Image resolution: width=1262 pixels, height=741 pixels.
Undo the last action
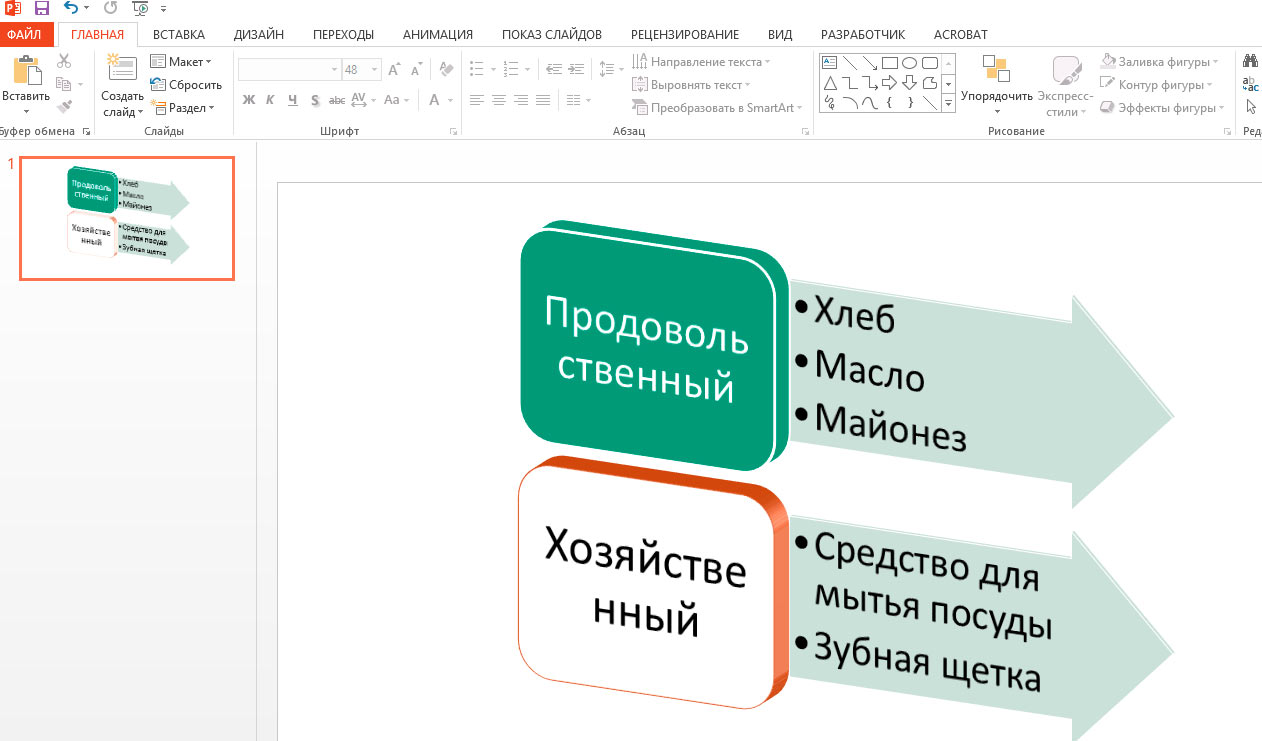point(70,8)
